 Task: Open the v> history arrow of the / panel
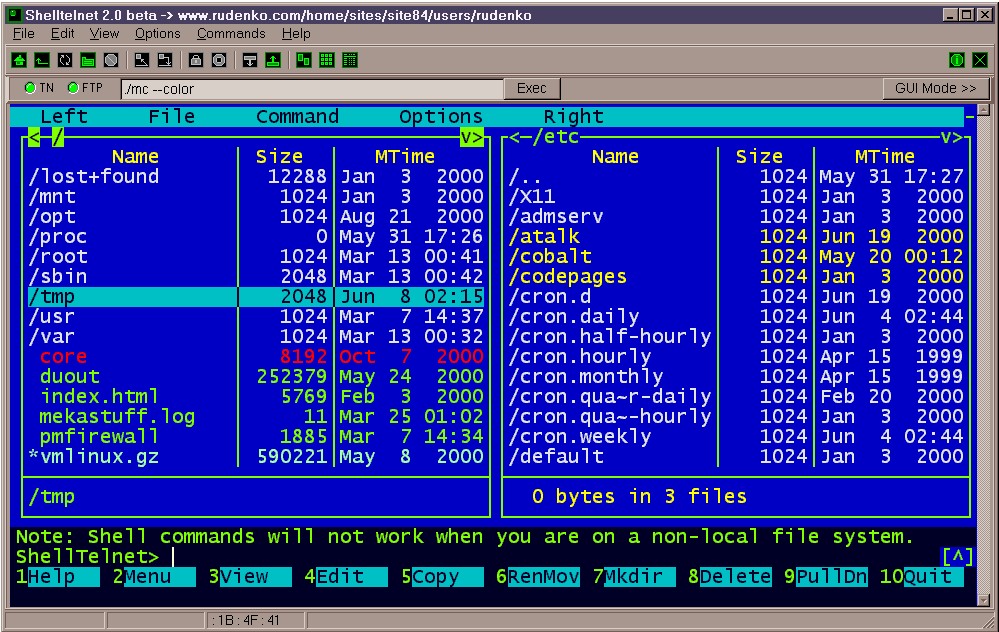tap(471, 137)
